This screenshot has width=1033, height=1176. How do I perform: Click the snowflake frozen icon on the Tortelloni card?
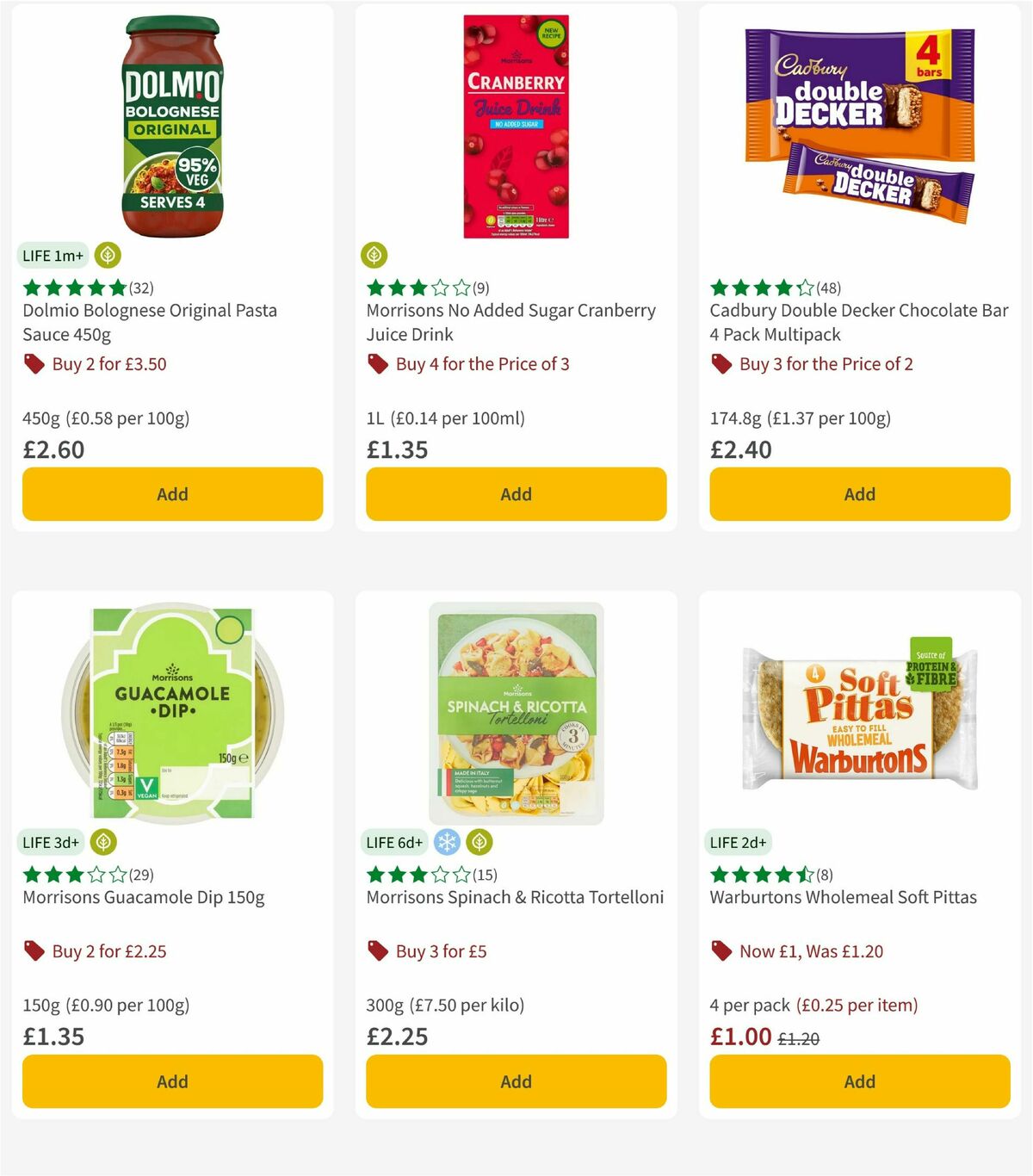pos(448,841)
